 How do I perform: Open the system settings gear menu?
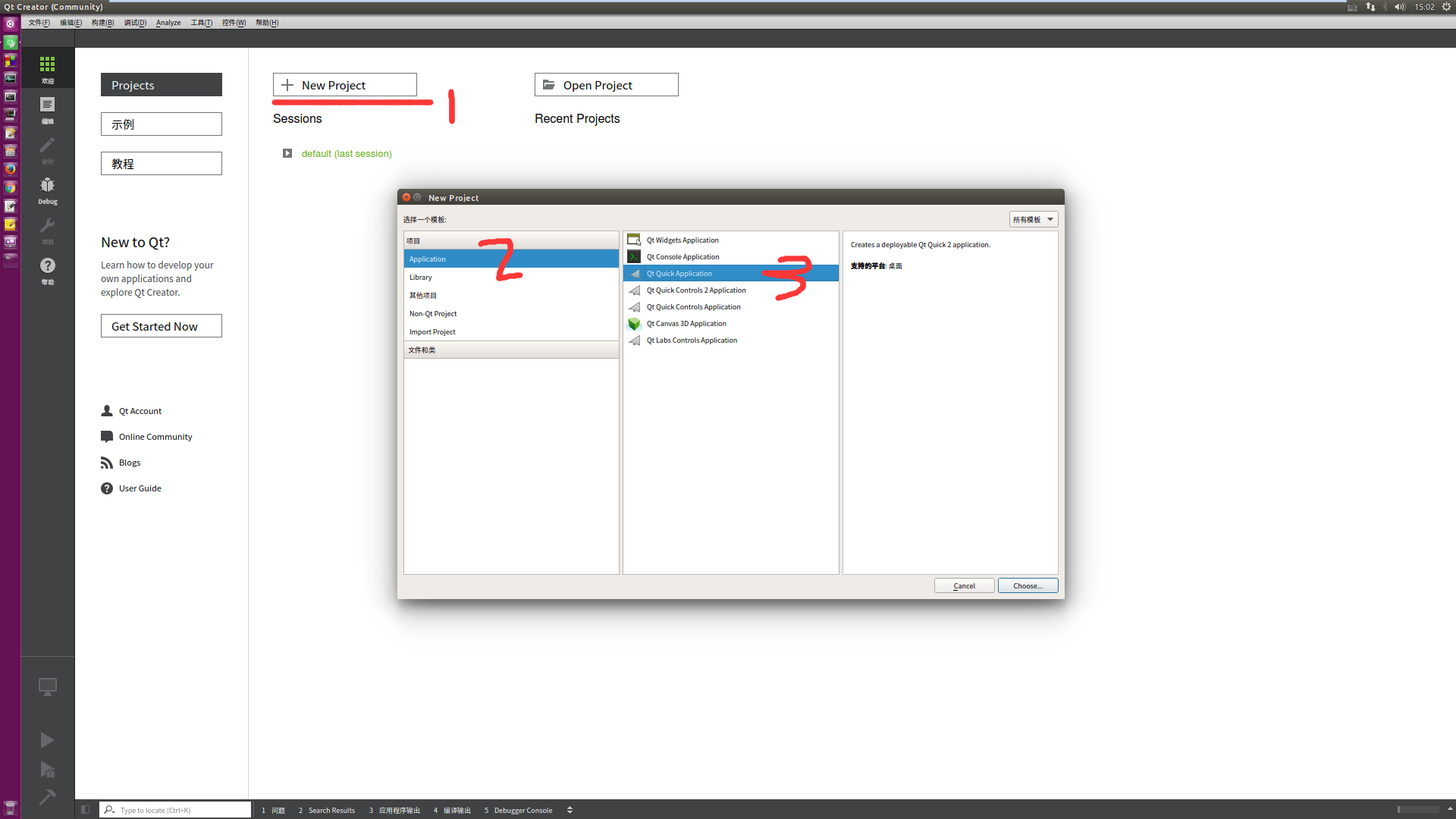click(1446, 7)
